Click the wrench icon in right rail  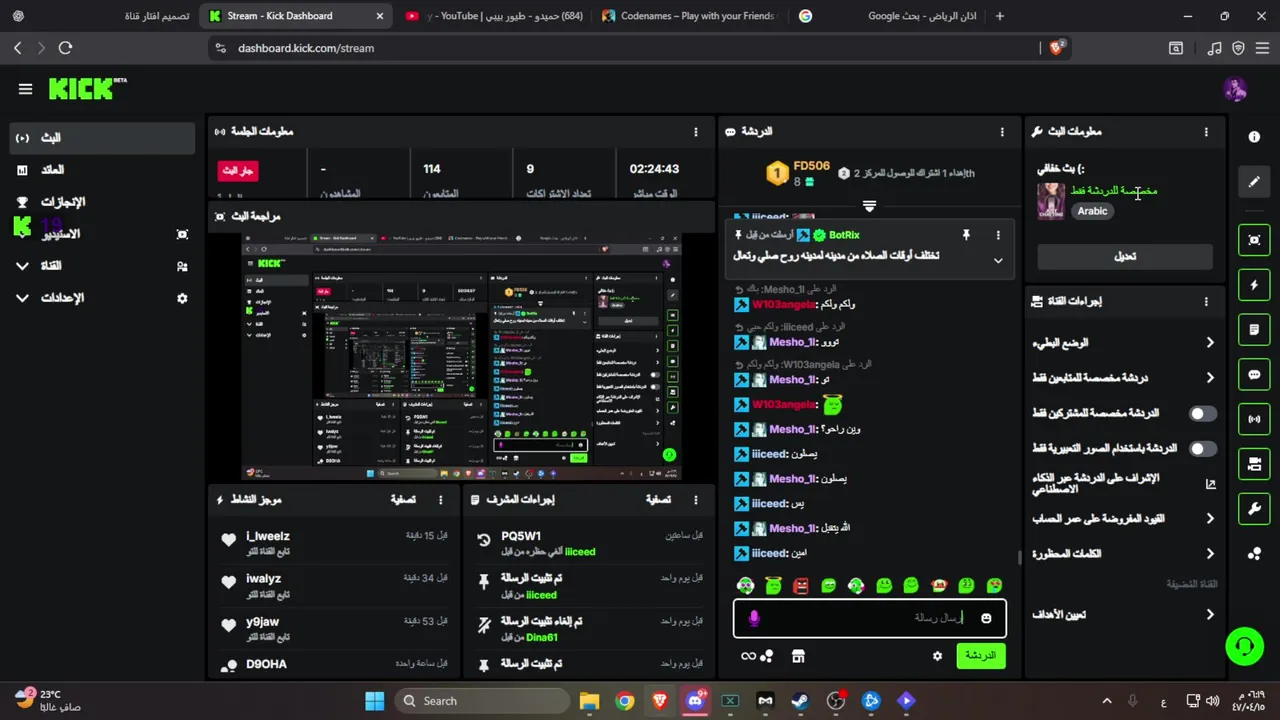[1254, 509]
